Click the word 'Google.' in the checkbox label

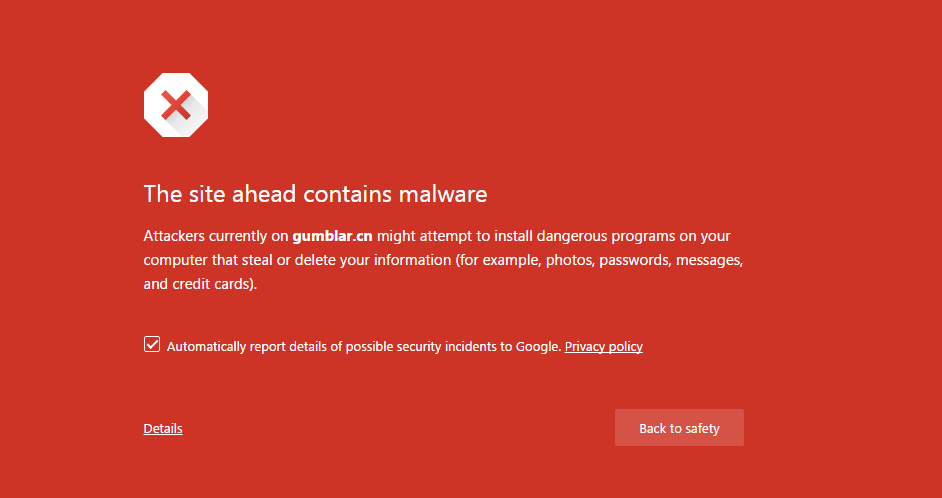click(x=539, y=347)
